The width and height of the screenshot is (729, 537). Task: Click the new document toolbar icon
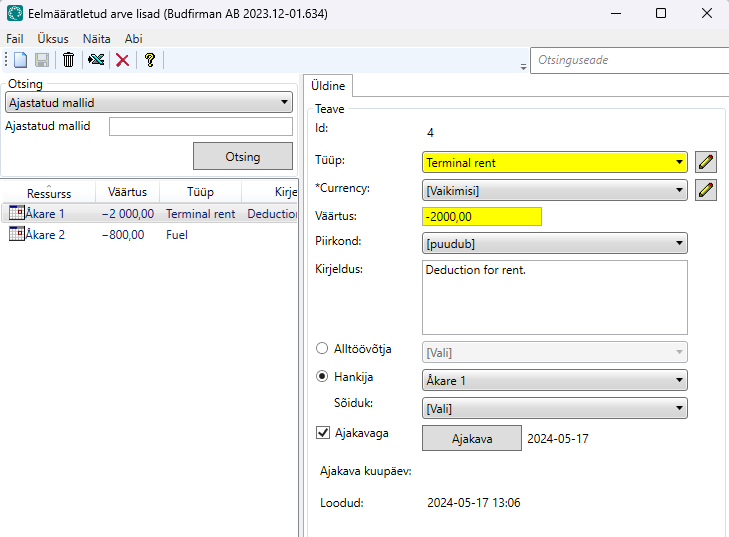(x=20, y=60)
